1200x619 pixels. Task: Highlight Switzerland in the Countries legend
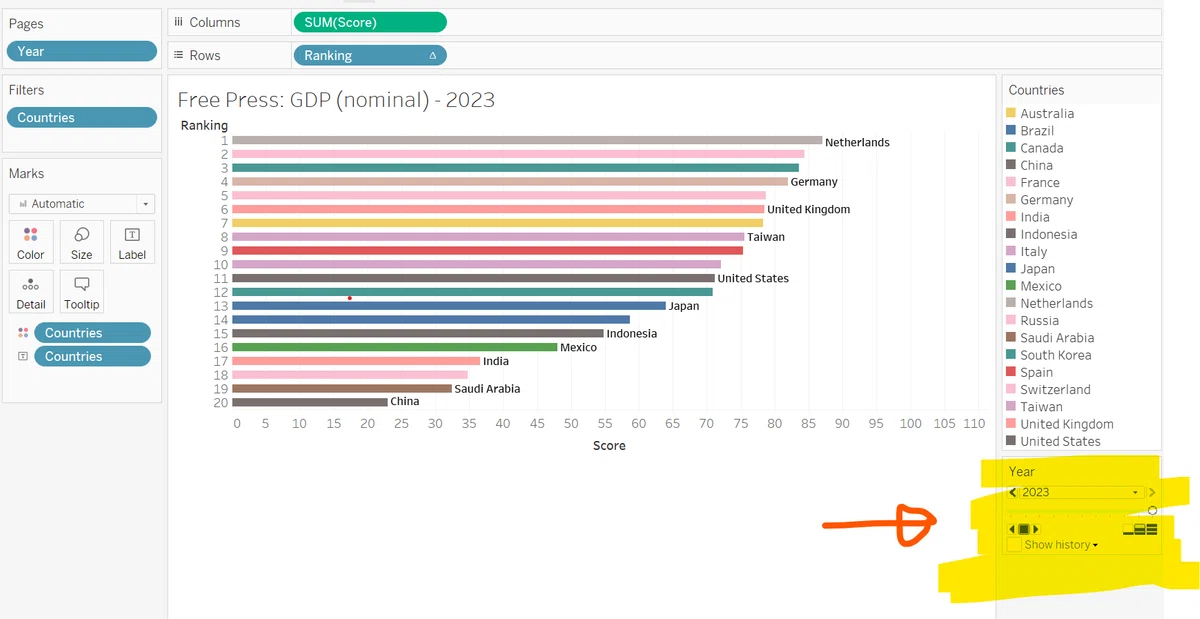(1055, 390)
